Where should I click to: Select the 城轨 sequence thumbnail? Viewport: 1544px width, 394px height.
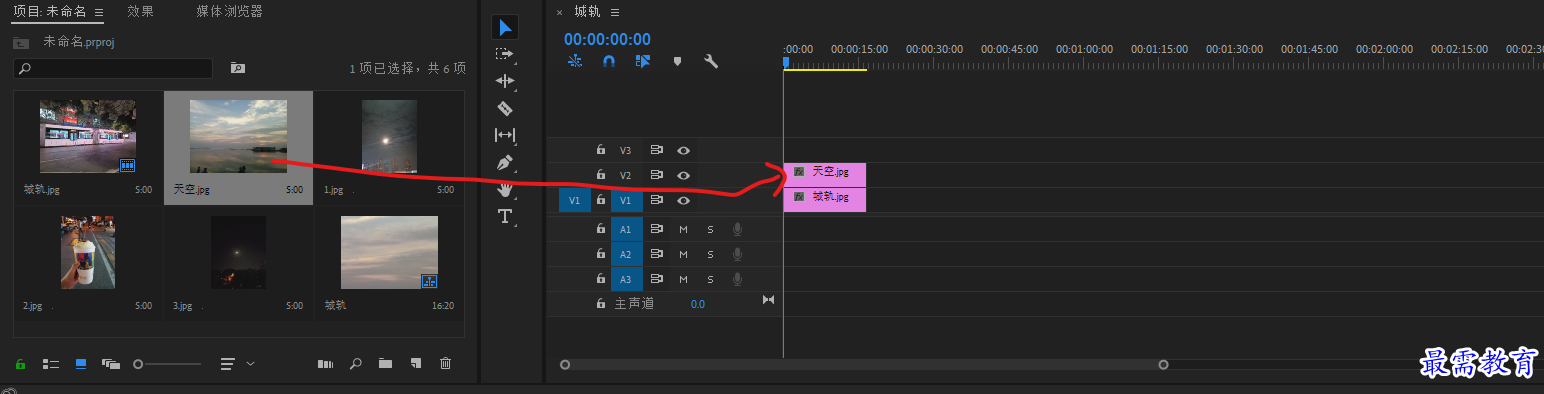click(389, 252)
